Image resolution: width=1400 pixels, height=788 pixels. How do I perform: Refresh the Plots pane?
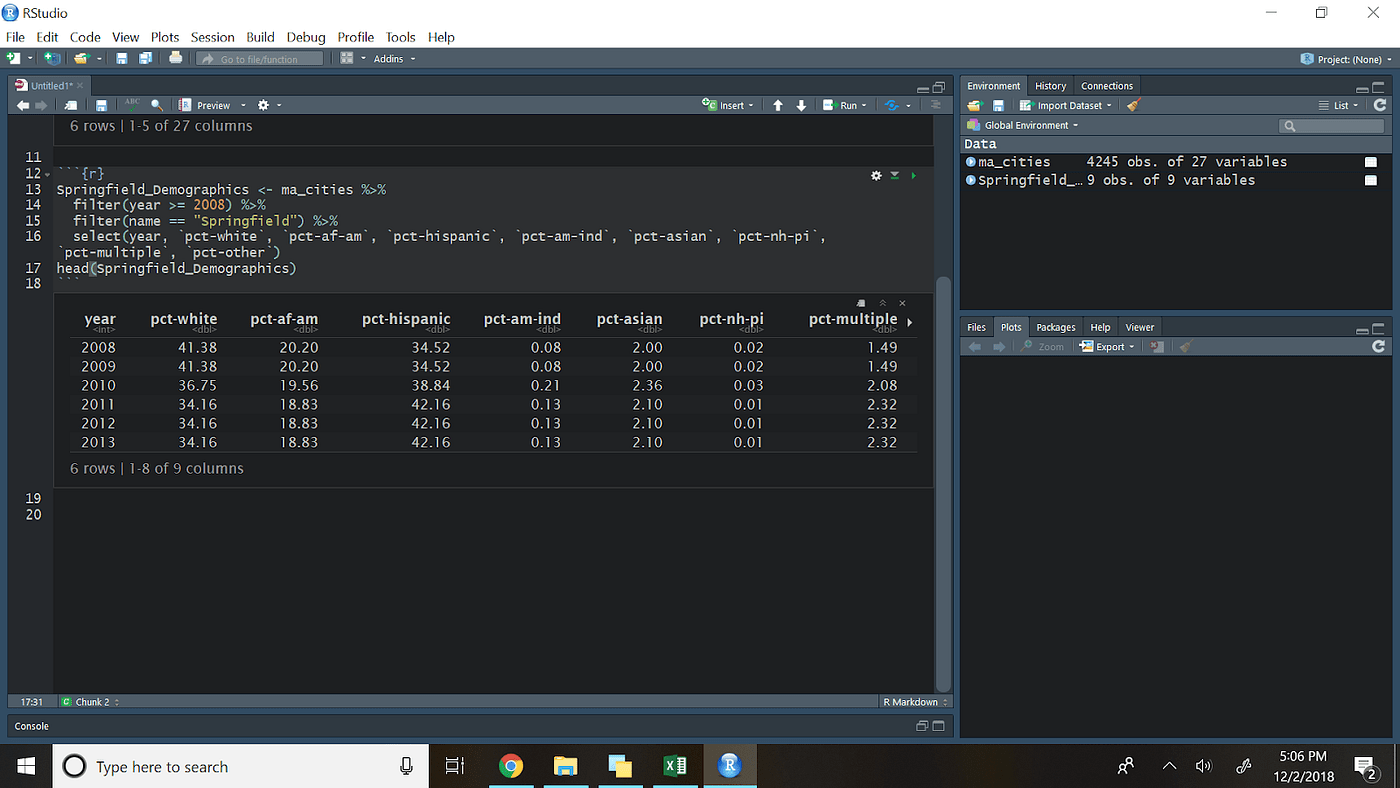tap(1380, 346)
